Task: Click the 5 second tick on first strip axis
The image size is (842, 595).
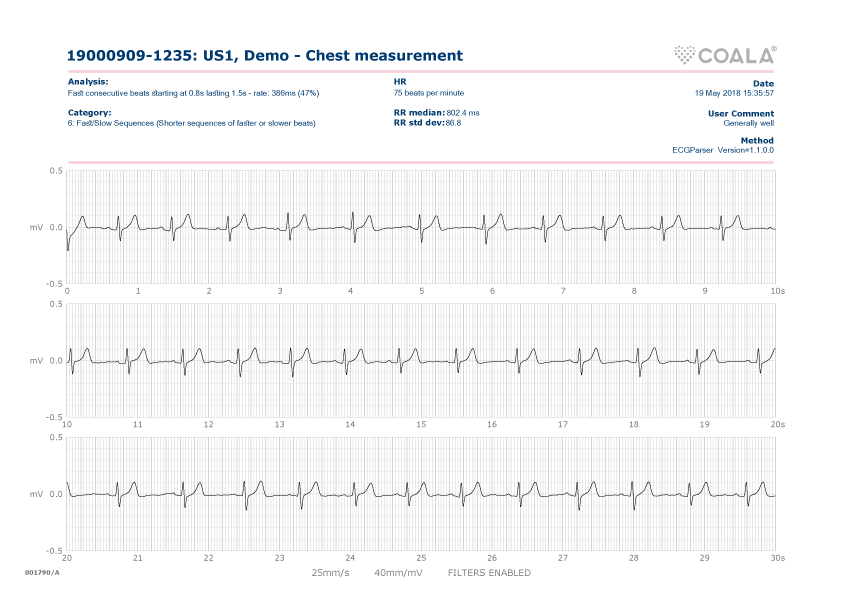Action: (x=421, y=291)
